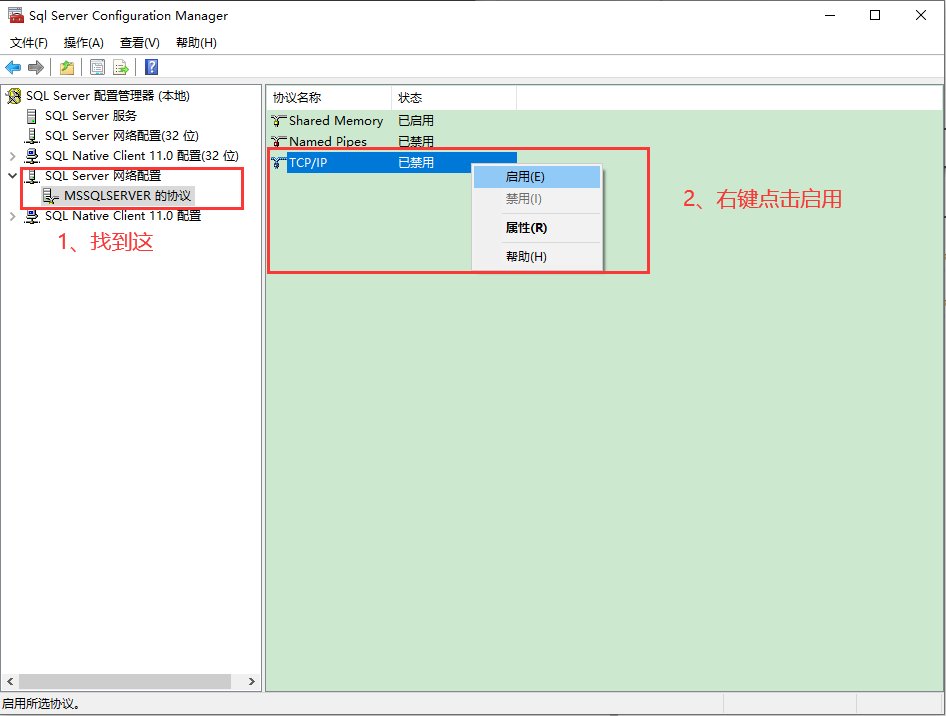The width and height of the screenshot is (946, 716).
Task: Maximize the Configuration Manager window
Action: pos(875,15)
